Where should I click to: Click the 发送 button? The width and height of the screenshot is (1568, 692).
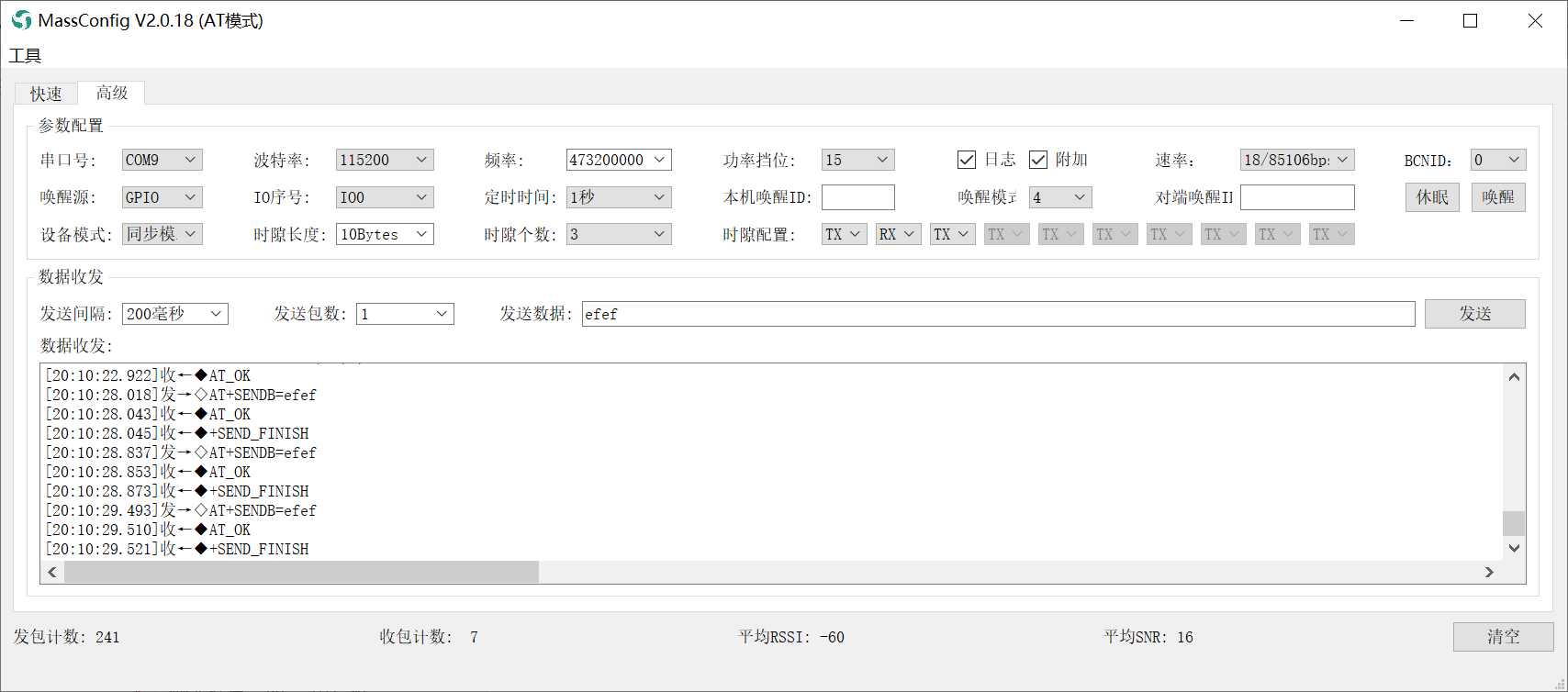[x=1475, y=314]
